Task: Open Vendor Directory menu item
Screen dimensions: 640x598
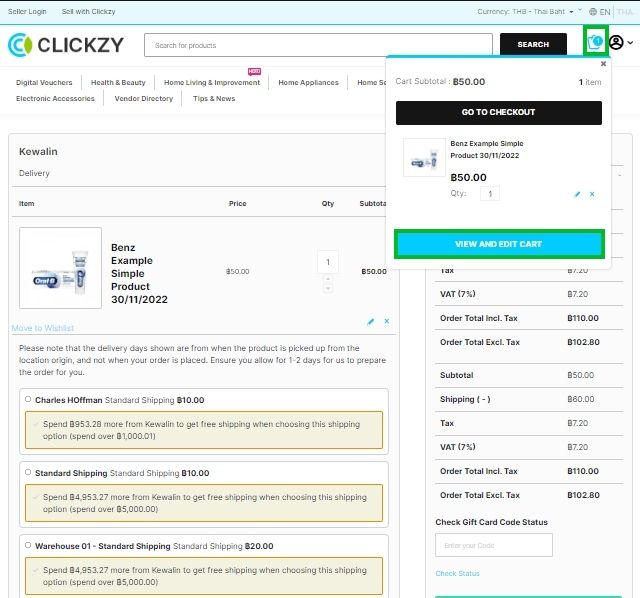Action: [144, 98]
